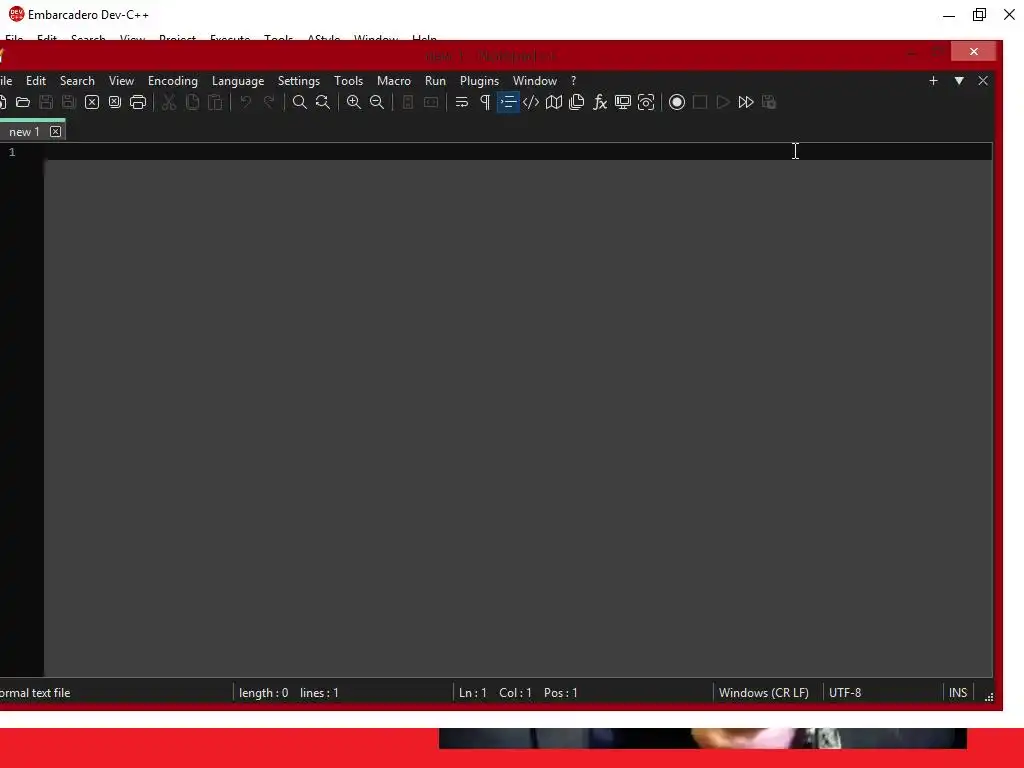The image size is (1024, 768).
Task: Open the Run menu
Action: pos(435,81)
